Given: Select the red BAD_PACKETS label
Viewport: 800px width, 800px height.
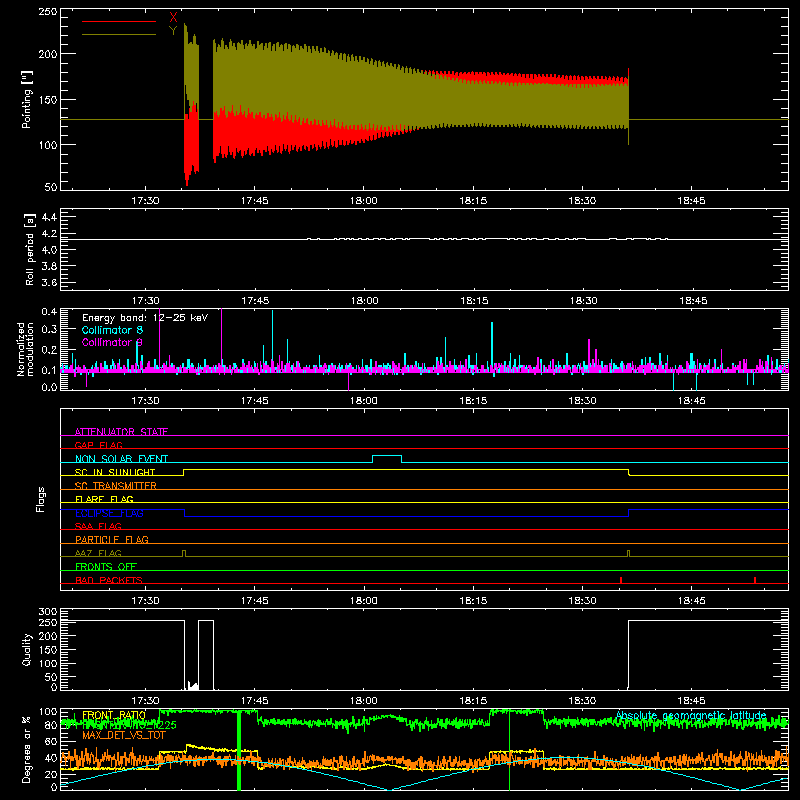Looking at the screenshot, I should click(109, 580).
